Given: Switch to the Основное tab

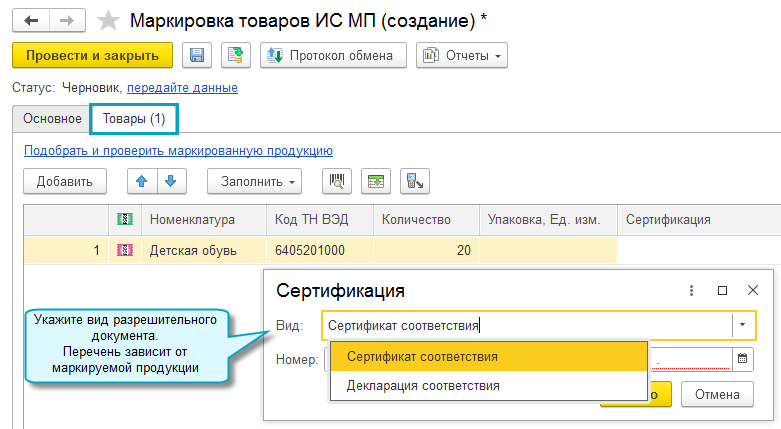Looking at the screenshot, I should (52, 119).
